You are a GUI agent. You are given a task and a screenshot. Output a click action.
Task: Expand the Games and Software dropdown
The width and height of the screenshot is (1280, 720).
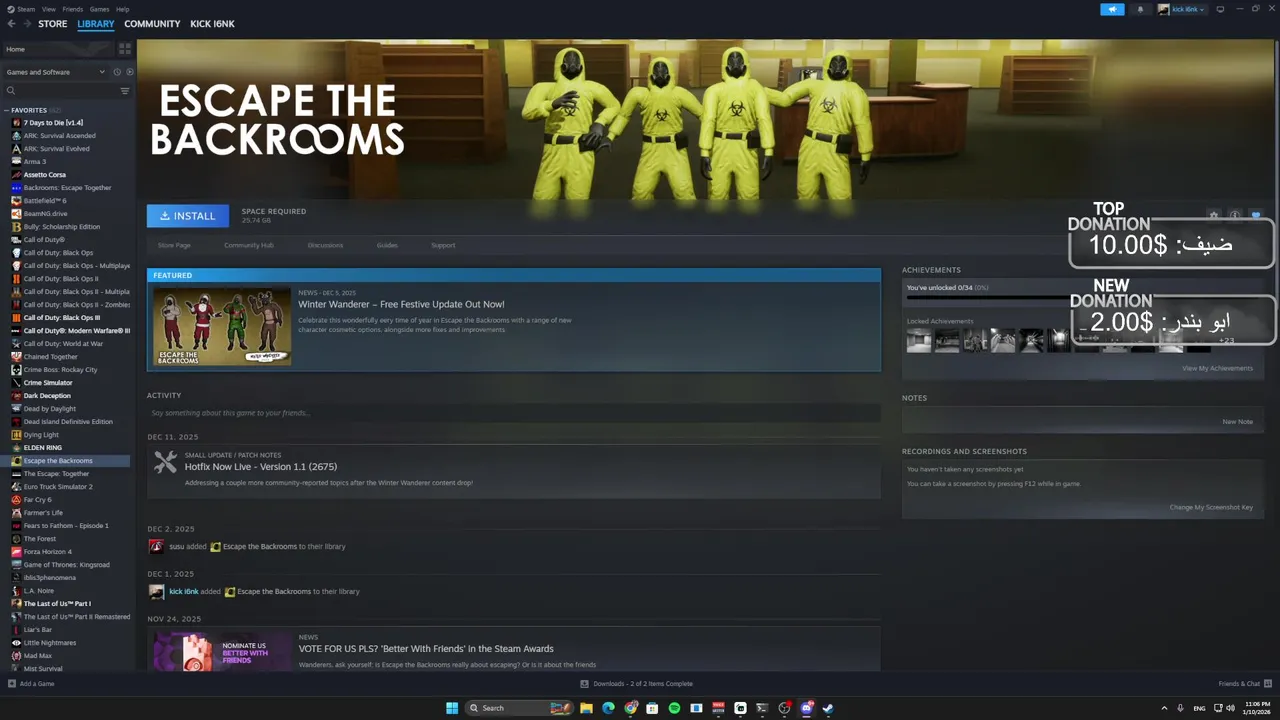tap(55, 72)
